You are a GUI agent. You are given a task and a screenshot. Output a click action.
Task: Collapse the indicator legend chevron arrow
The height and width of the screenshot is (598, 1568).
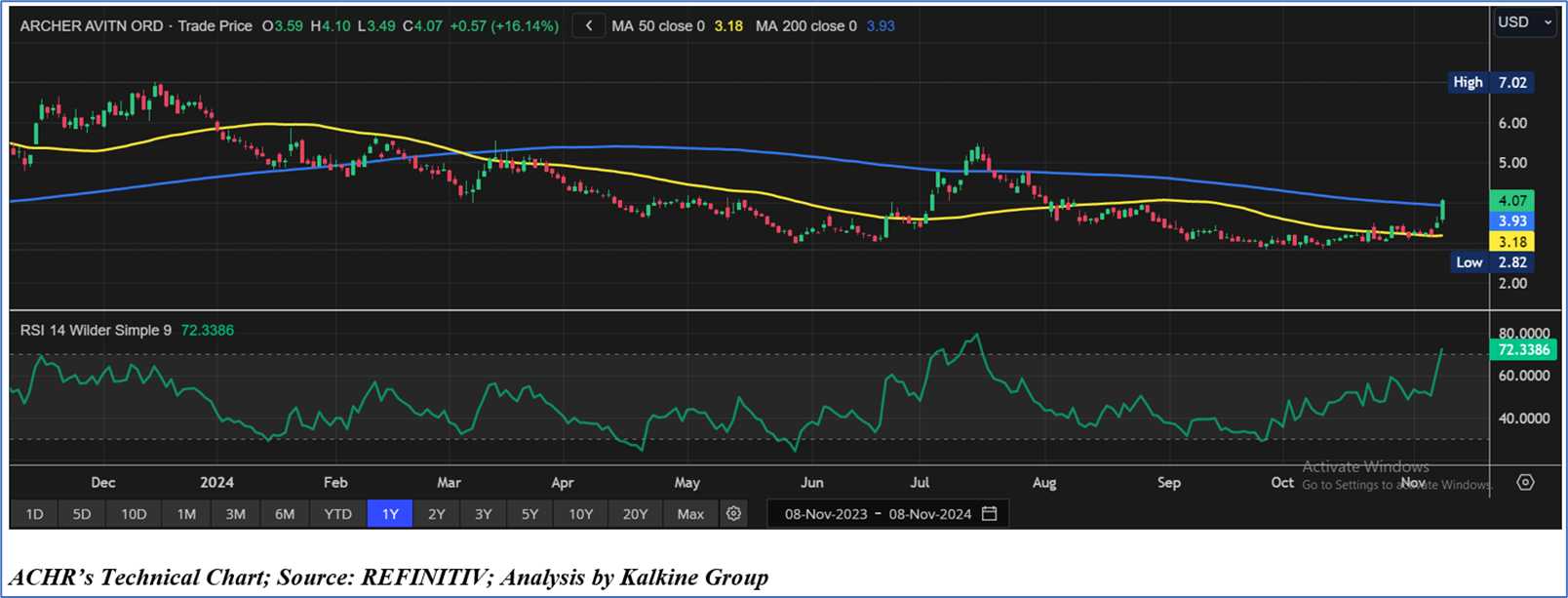[x=589, y=26]
